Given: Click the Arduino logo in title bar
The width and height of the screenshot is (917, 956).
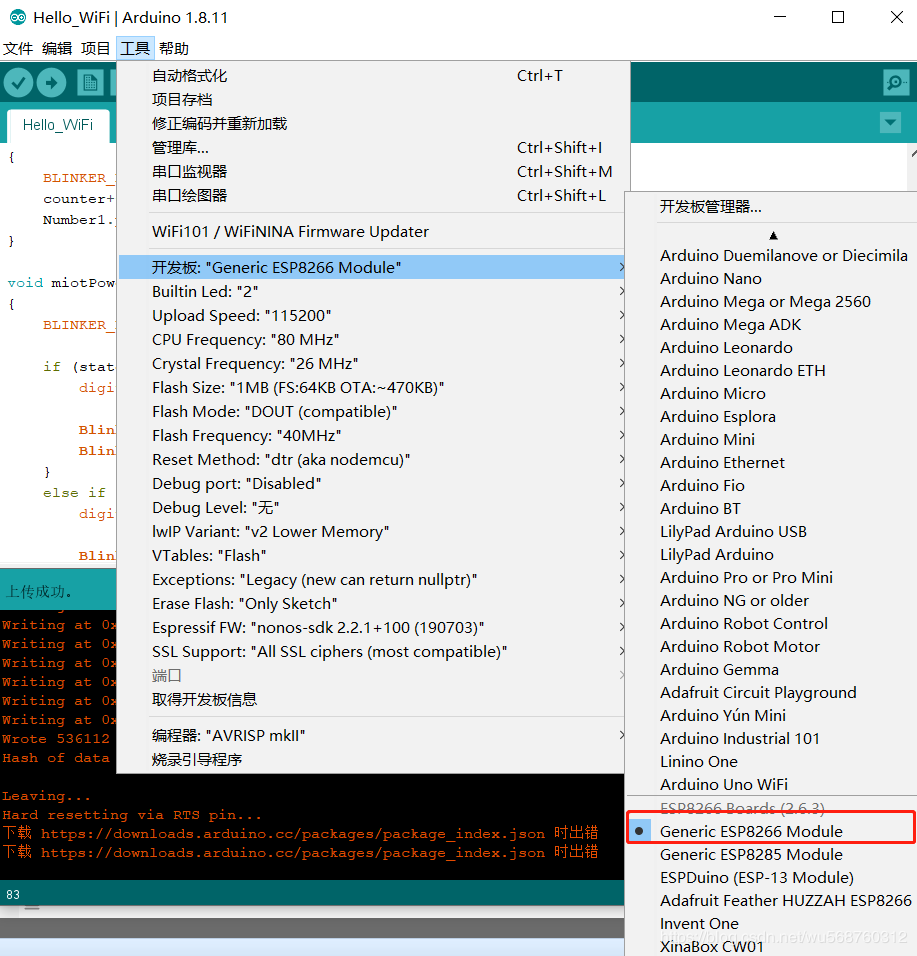Looking at the screenshot, I should 18,17.
